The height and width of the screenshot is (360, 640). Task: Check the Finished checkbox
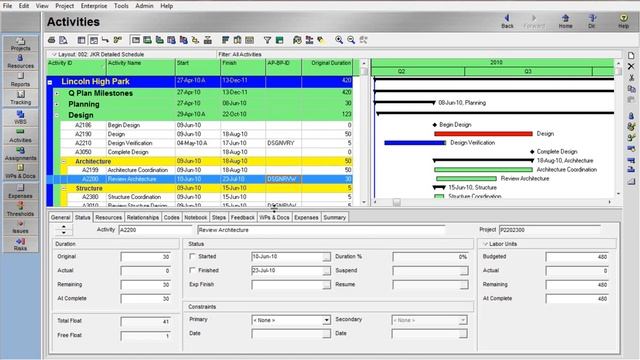point(192,270)
